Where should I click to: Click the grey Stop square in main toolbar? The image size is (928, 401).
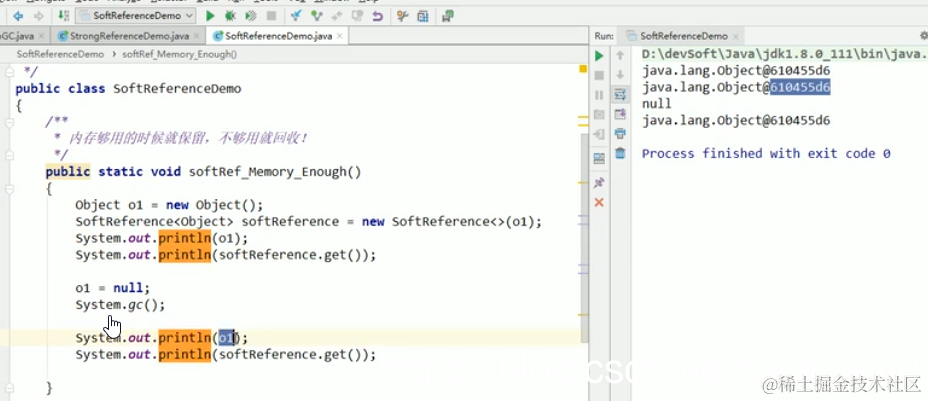click(x=271, y=16)
